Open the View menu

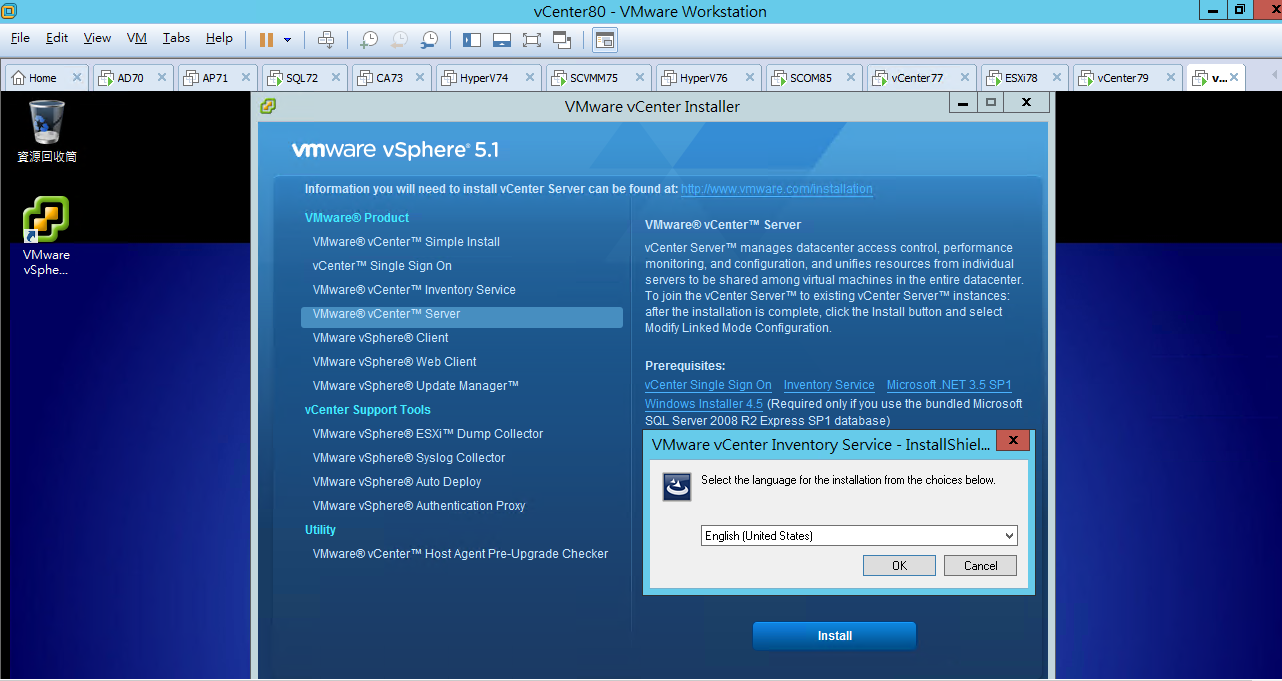97,38
